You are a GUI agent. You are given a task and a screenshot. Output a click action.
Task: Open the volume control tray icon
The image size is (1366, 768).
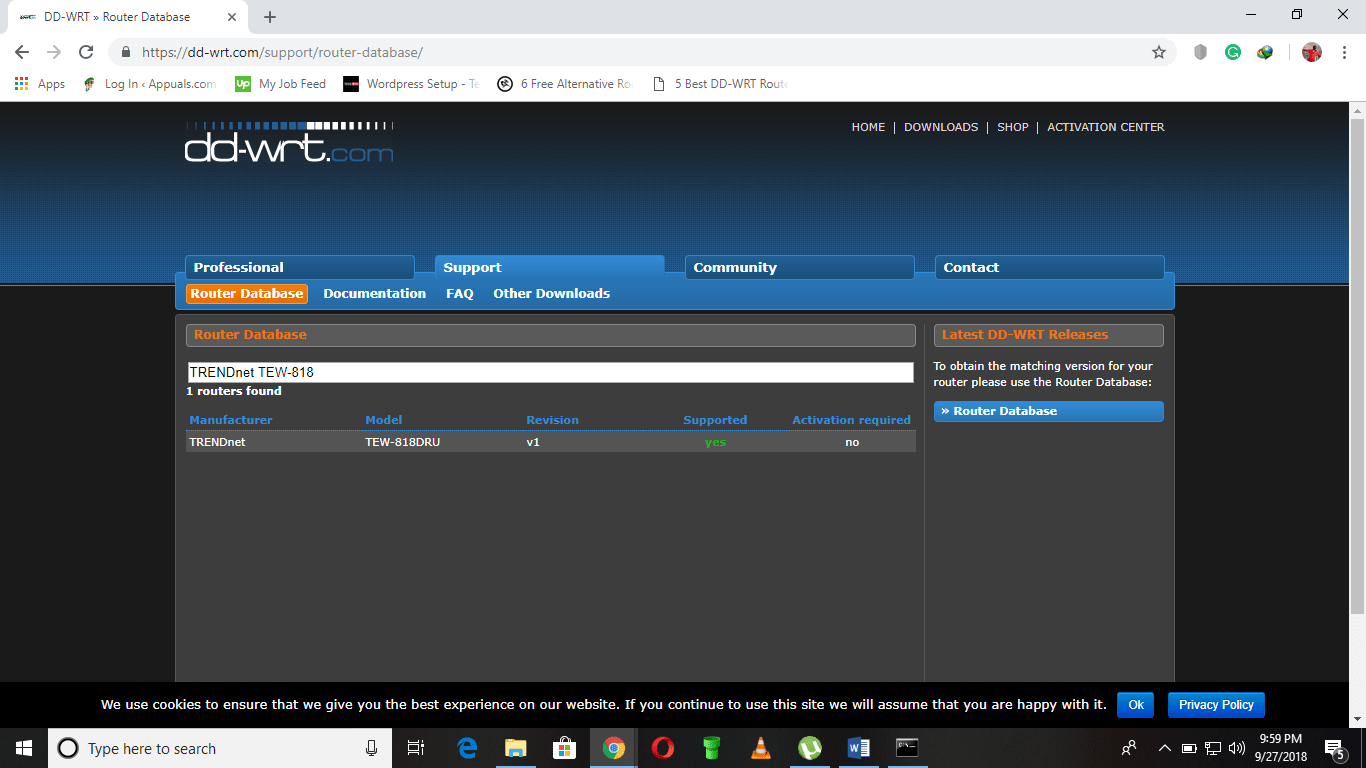[1237, 748]
